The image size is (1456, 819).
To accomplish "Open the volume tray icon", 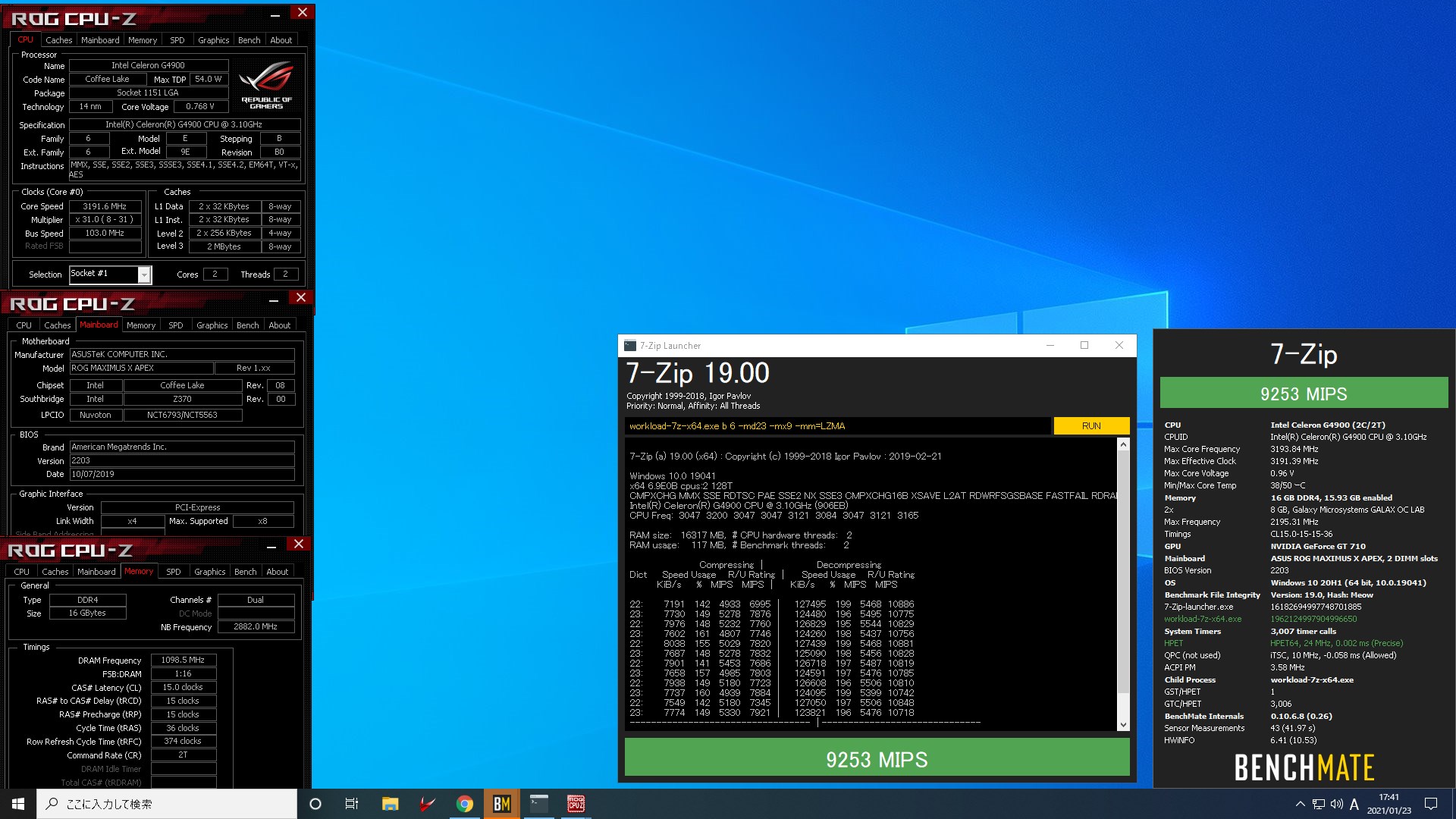I will 1336,804.
